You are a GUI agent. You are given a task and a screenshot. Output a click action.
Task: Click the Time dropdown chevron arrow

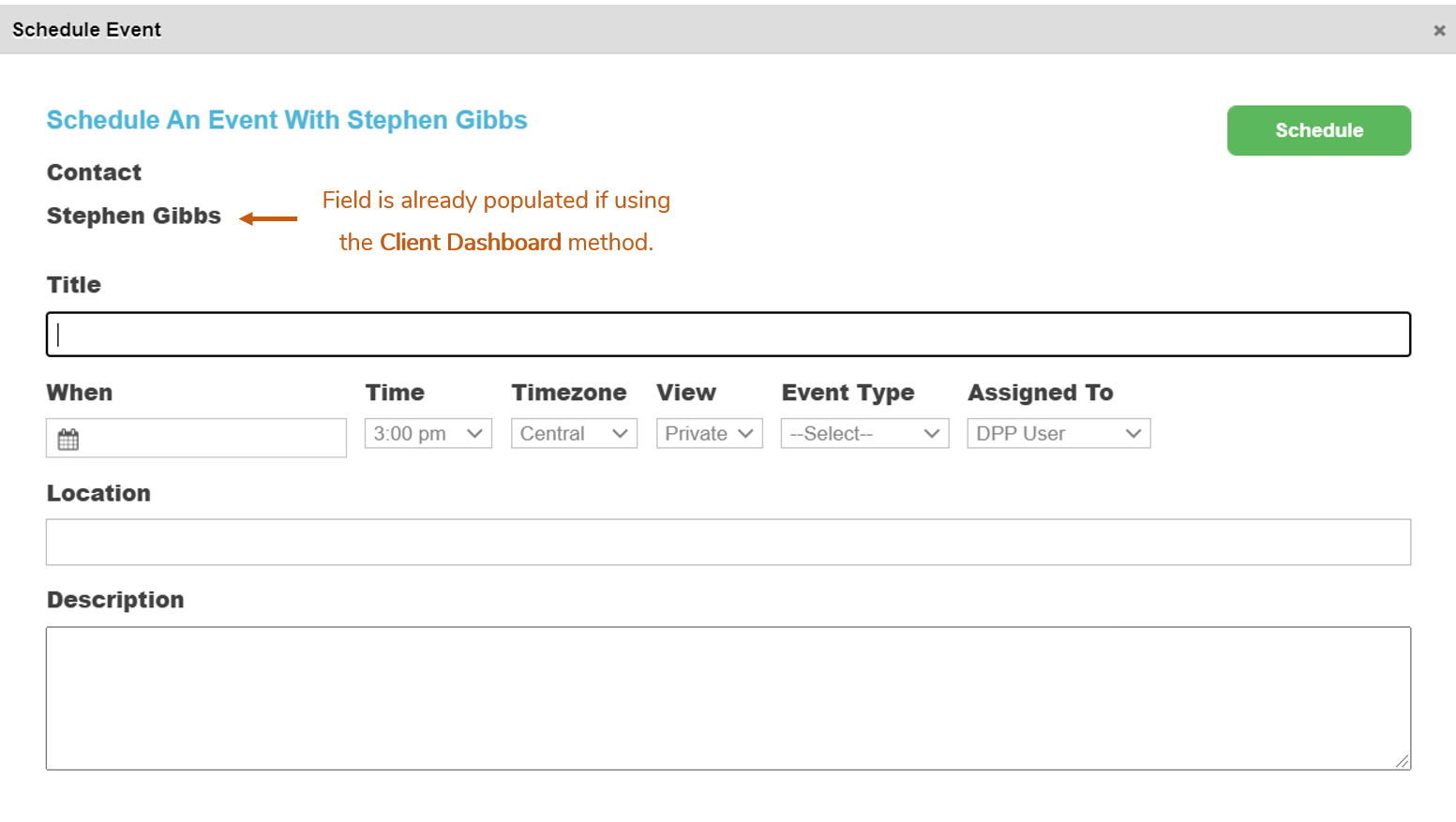click(x=474, y=433)
